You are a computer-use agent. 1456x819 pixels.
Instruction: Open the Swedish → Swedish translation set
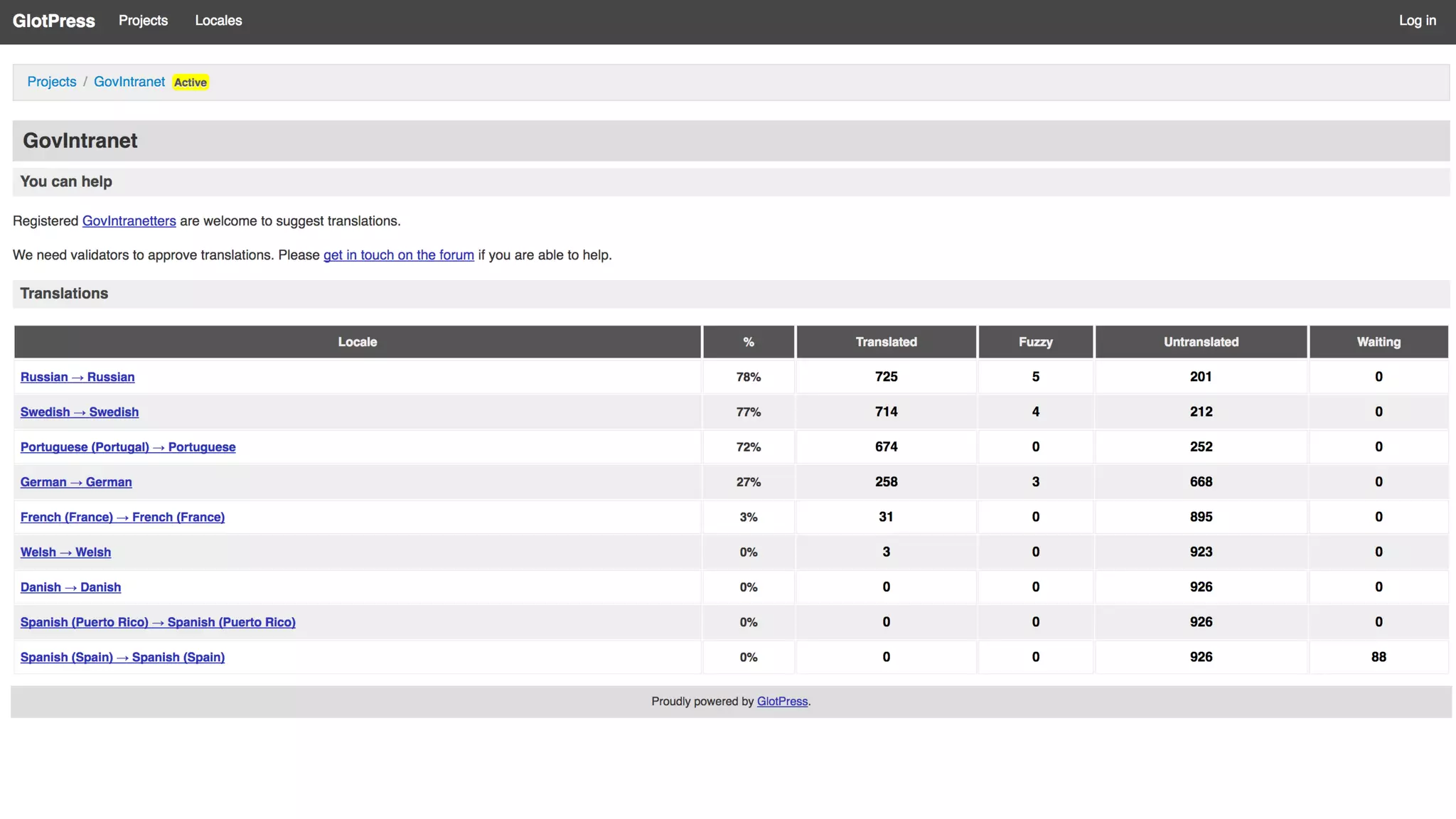[79, 412]
